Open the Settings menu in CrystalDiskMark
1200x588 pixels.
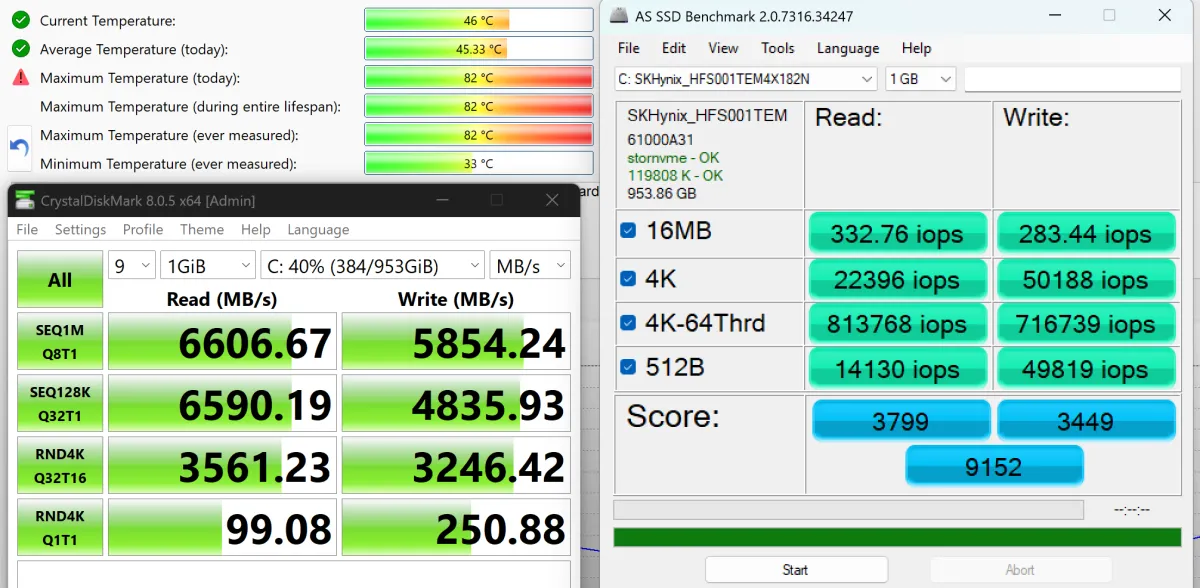[x=80, y=230]
